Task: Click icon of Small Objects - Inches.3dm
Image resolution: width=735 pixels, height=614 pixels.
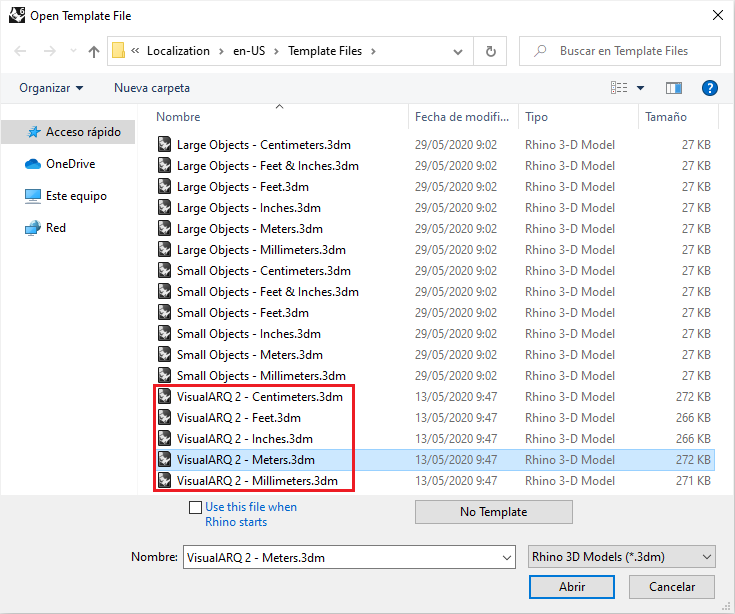Action: (x=165, y=334)
